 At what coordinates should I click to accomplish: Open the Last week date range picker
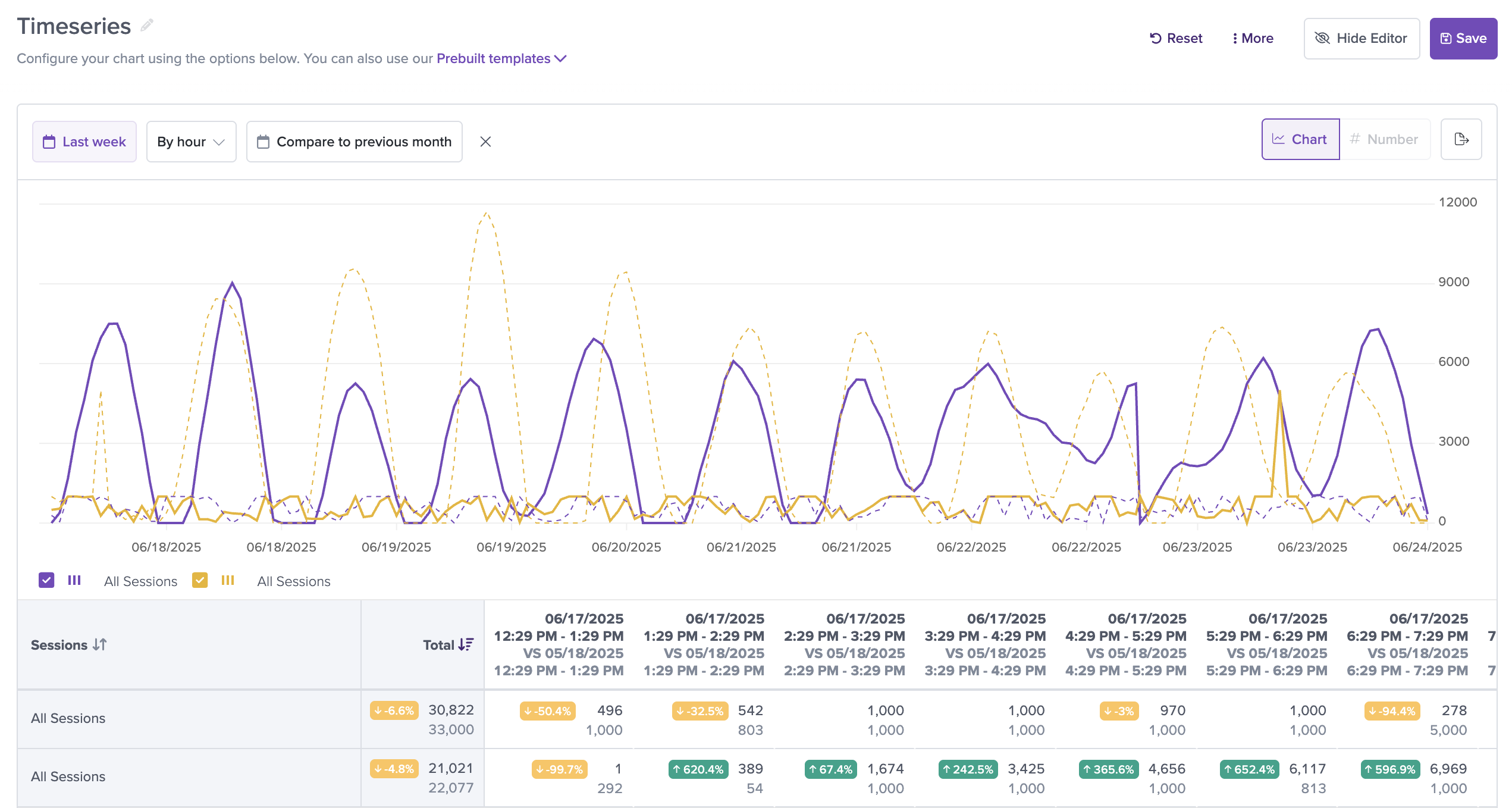(x=84, y=142)
